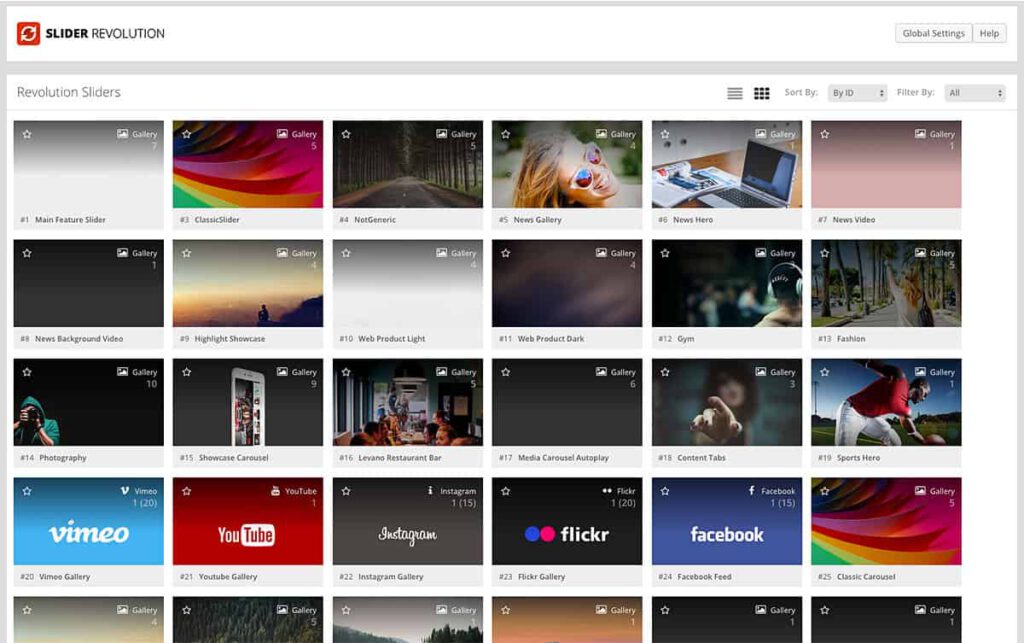Viewport: 1024px width, 643px height.
Task: Star the Sports Hero slider
Action: pos(825,371)
